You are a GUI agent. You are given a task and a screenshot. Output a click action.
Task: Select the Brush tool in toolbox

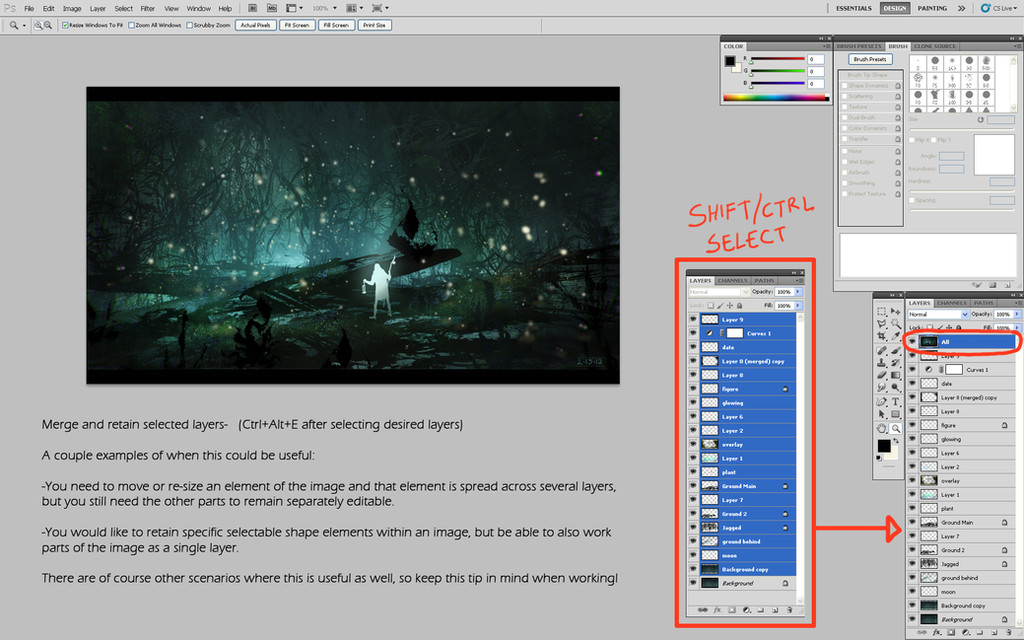coord(895,350)
